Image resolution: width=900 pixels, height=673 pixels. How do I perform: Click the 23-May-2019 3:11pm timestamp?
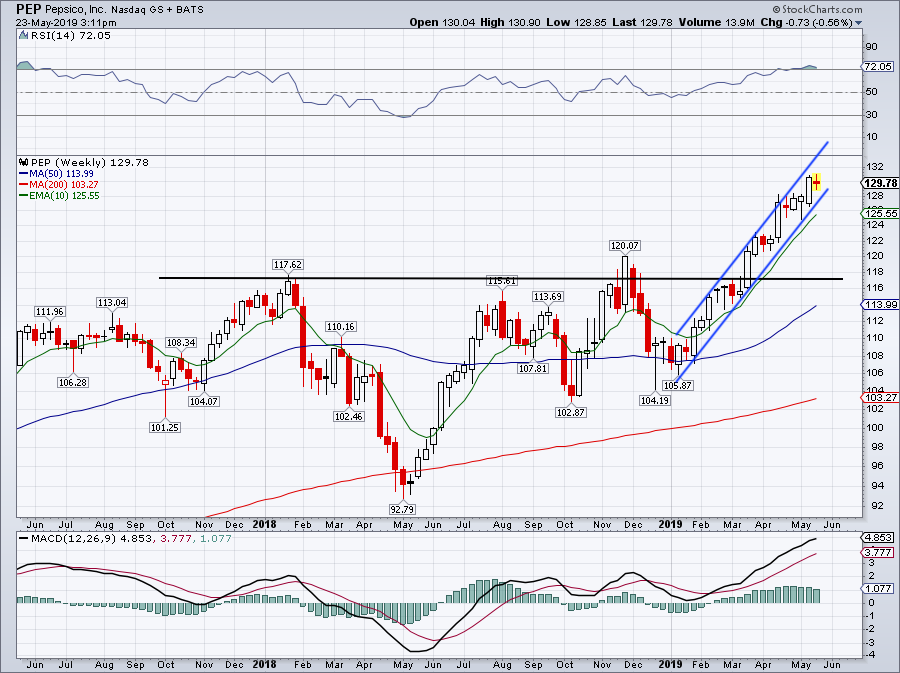tap(66, 23)
